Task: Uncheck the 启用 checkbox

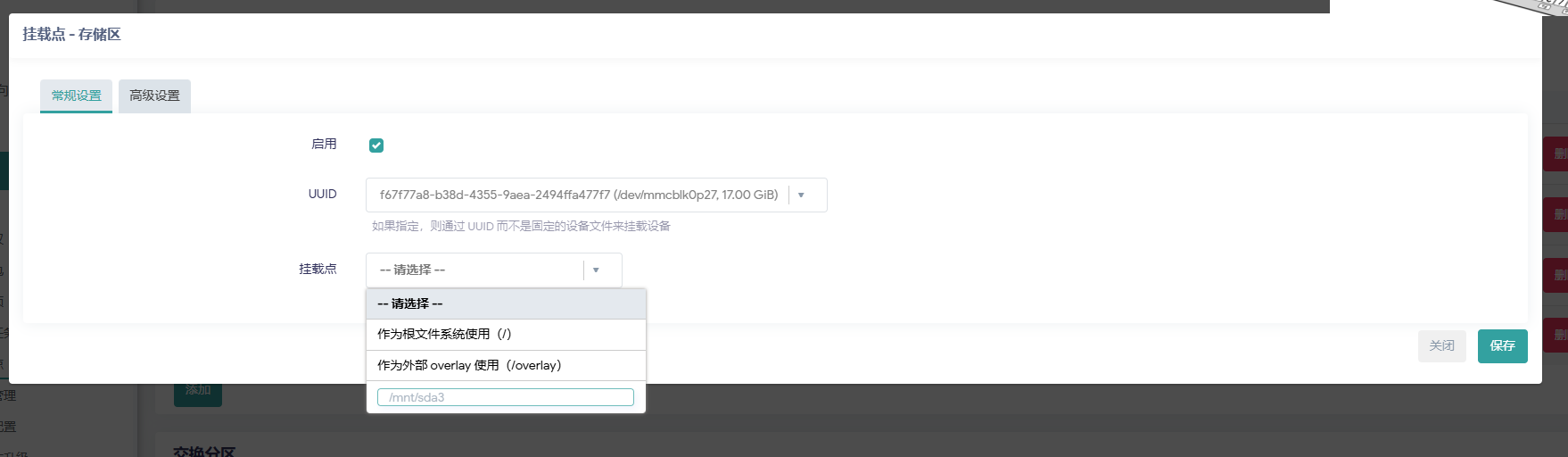Action: tap(376, 145)
